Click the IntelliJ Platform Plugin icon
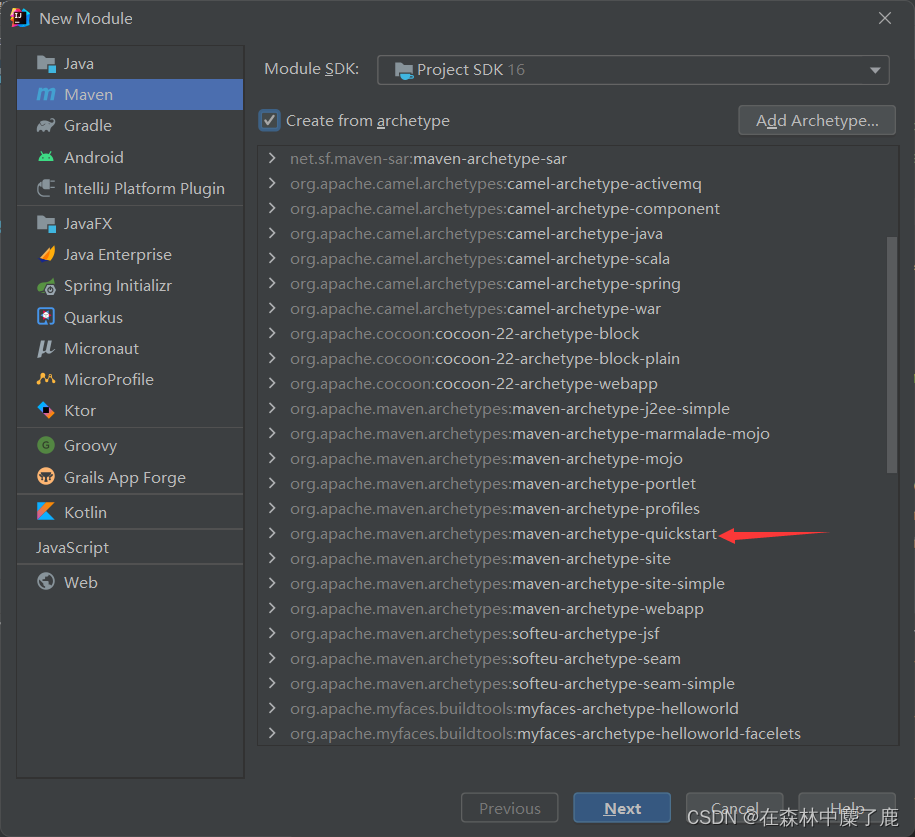The image size is (915, 837). coord(46,188)
